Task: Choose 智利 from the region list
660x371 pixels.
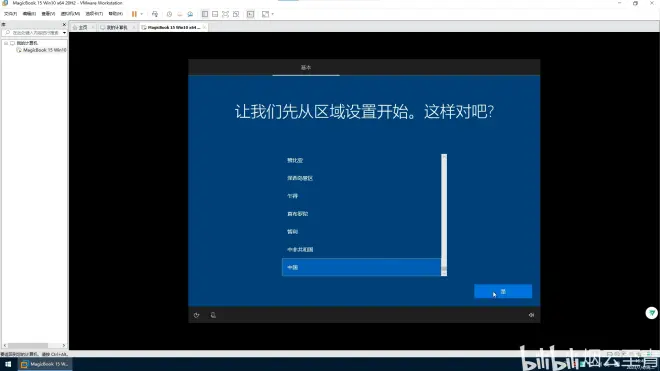Action: point(361,232)
